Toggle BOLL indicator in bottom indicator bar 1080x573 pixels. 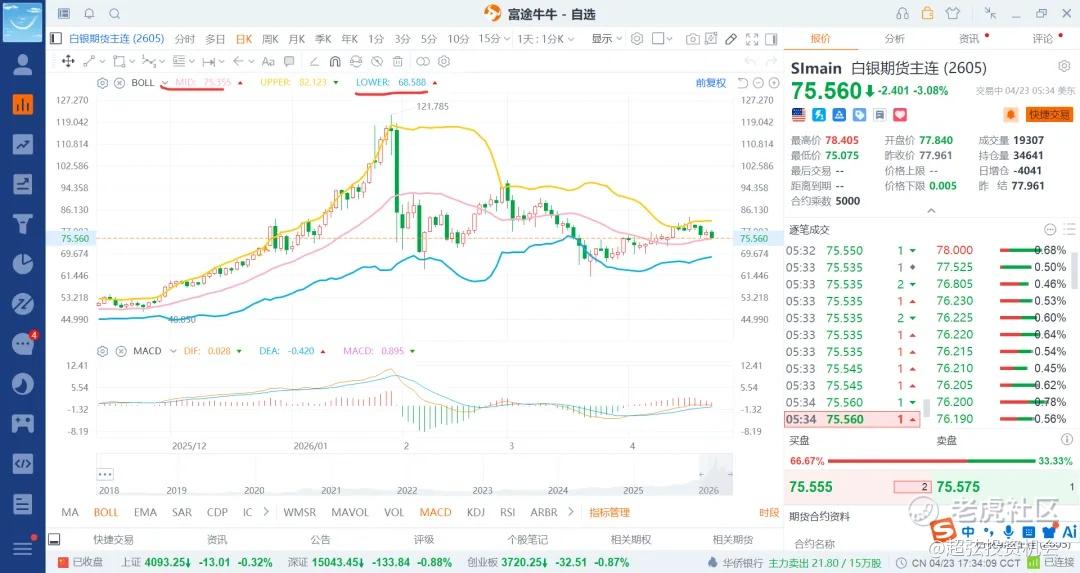coord(106,512)
